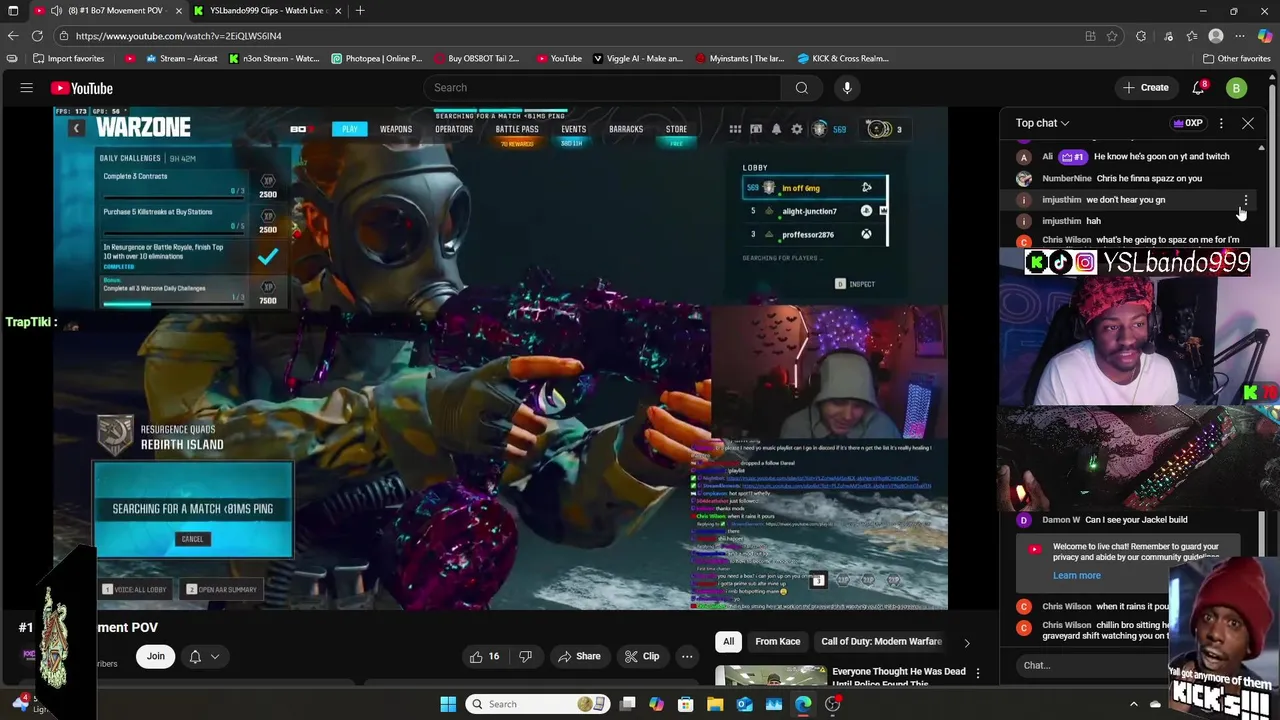1280x720 pixels.
Task: Open the YouTube guide hamburger menu
Action: [27, 88]
